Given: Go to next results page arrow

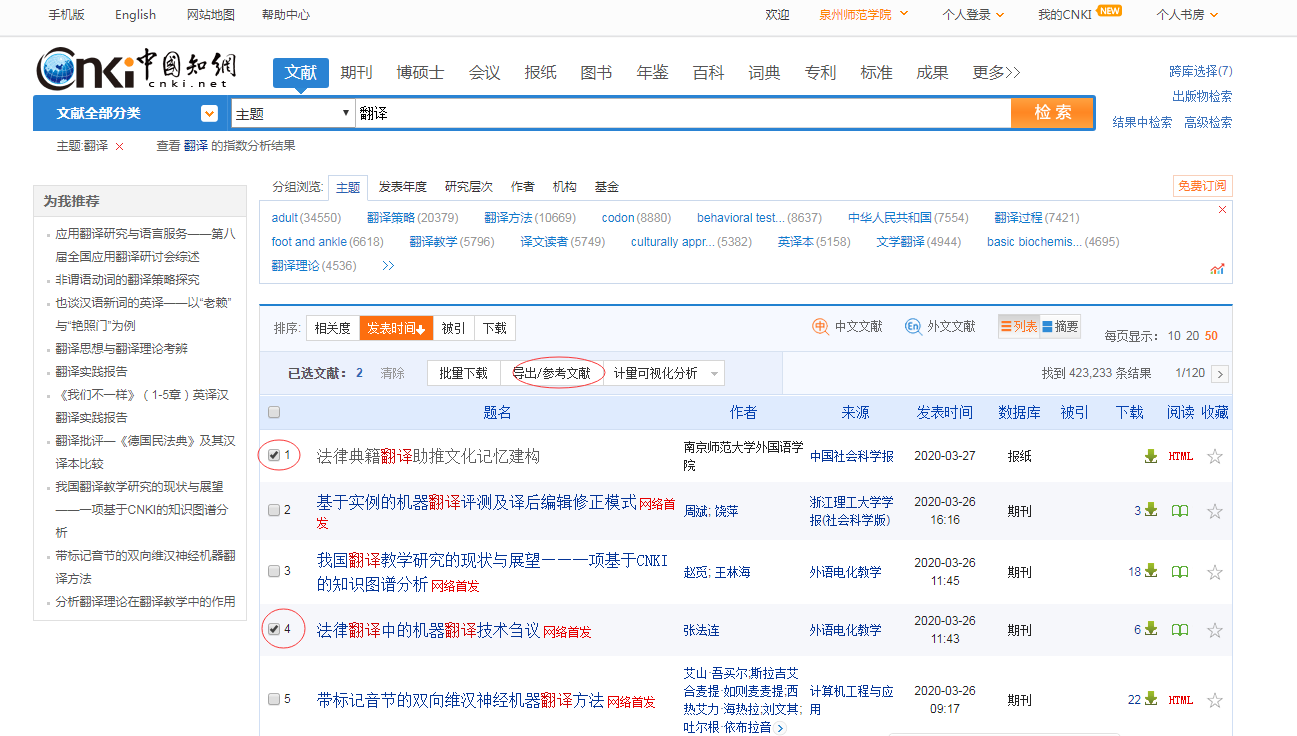Looking at the screenshot, I should pyautogui.click(x=1219, y=374).
